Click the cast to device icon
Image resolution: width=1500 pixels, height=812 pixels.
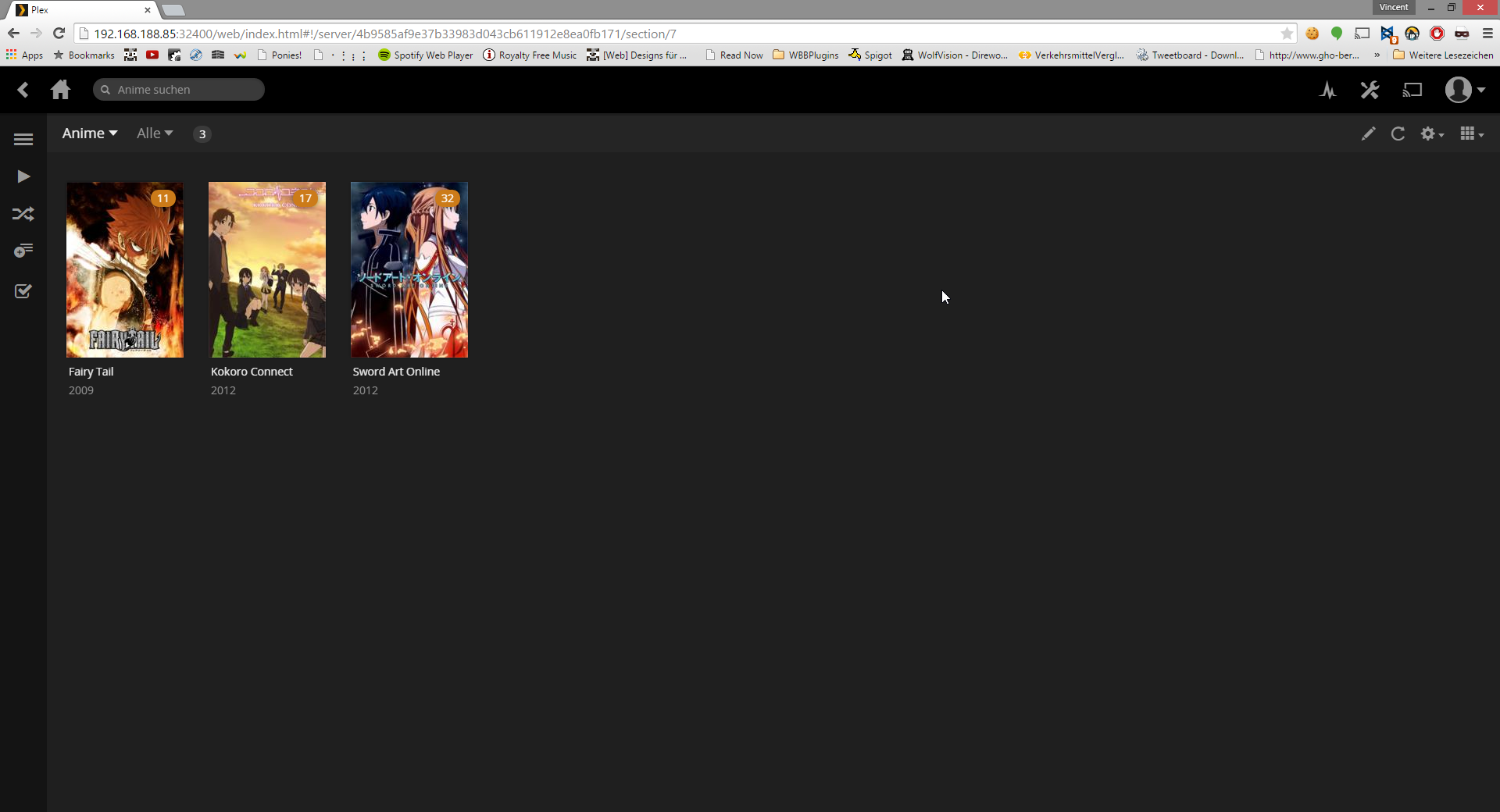[1412, 91]
